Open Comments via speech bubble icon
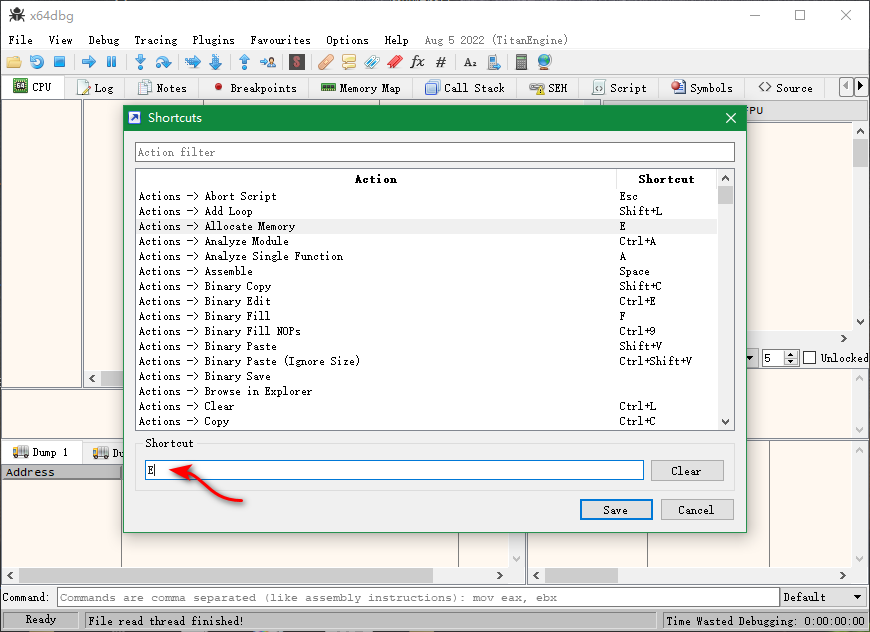Viewport: 870px width, 632px height. click(x=349, y=62)
